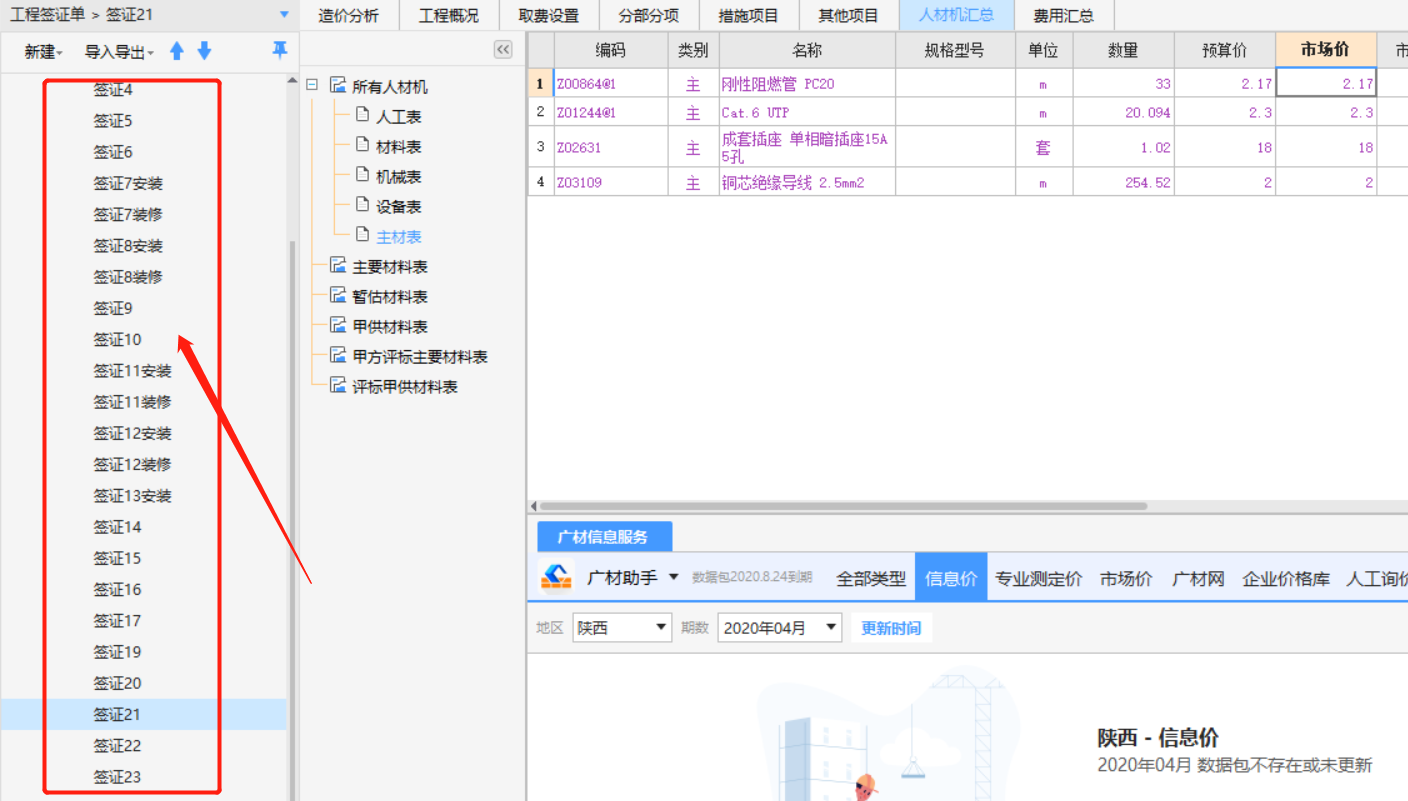Viewport: 1408px width, 801px height.
Task: Click the code cell Z02631
Action: (x=611, y=147)
